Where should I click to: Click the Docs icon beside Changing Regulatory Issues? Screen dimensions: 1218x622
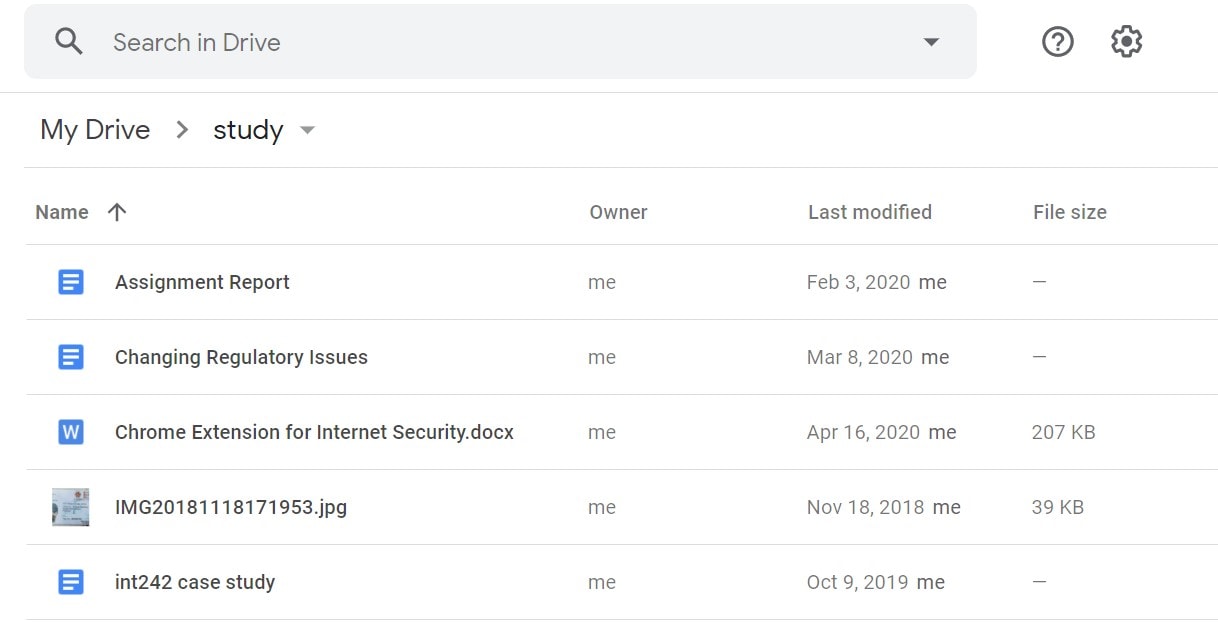(70, 357)
